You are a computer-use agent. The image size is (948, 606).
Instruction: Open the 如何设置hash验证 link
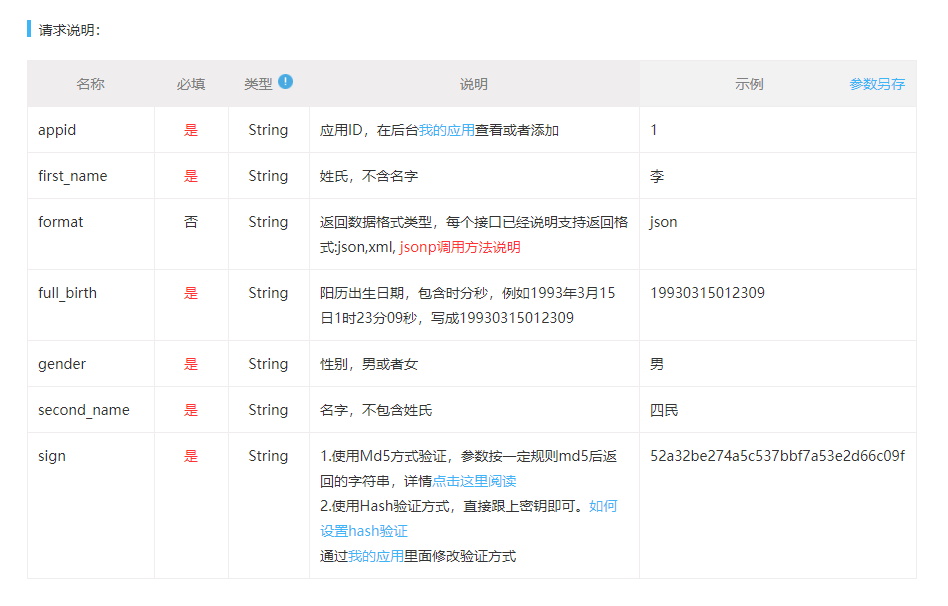coord(469,519)
